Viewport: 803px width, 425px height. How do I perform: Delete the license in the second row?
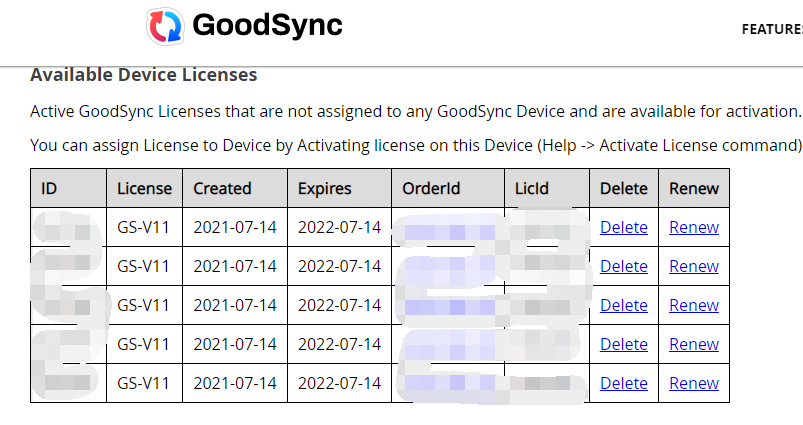(x=624, y=266)
